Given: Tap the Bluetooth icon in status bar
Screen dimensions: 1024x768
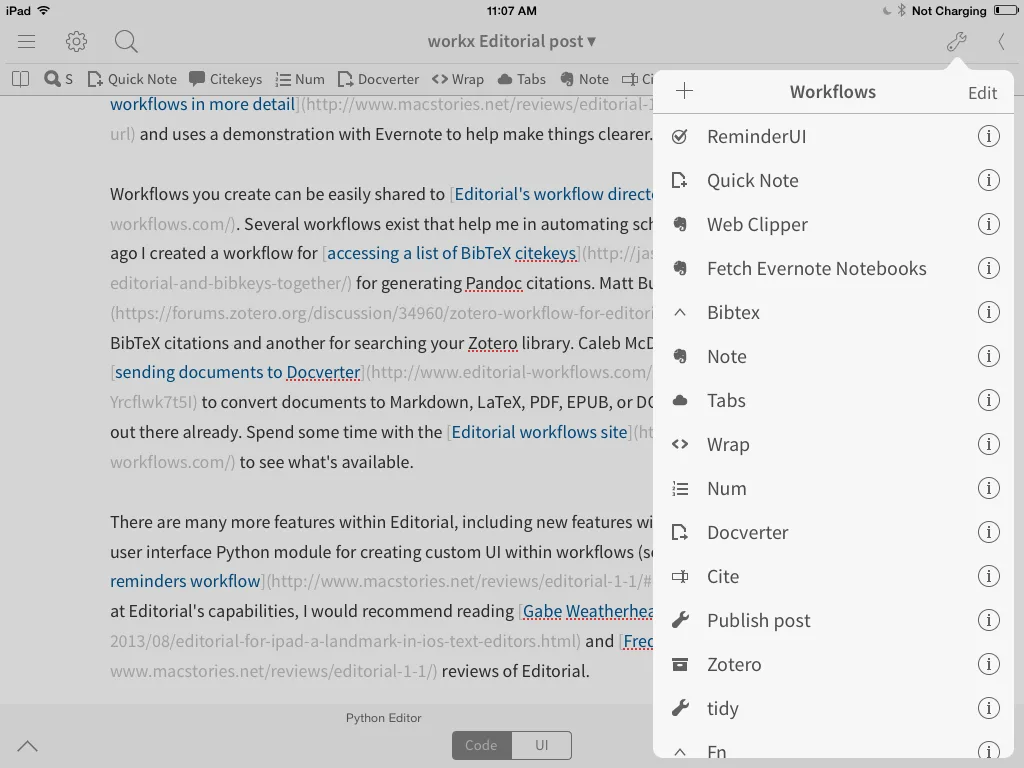Looking at the screenshot, I should click(x=901, y=10).
